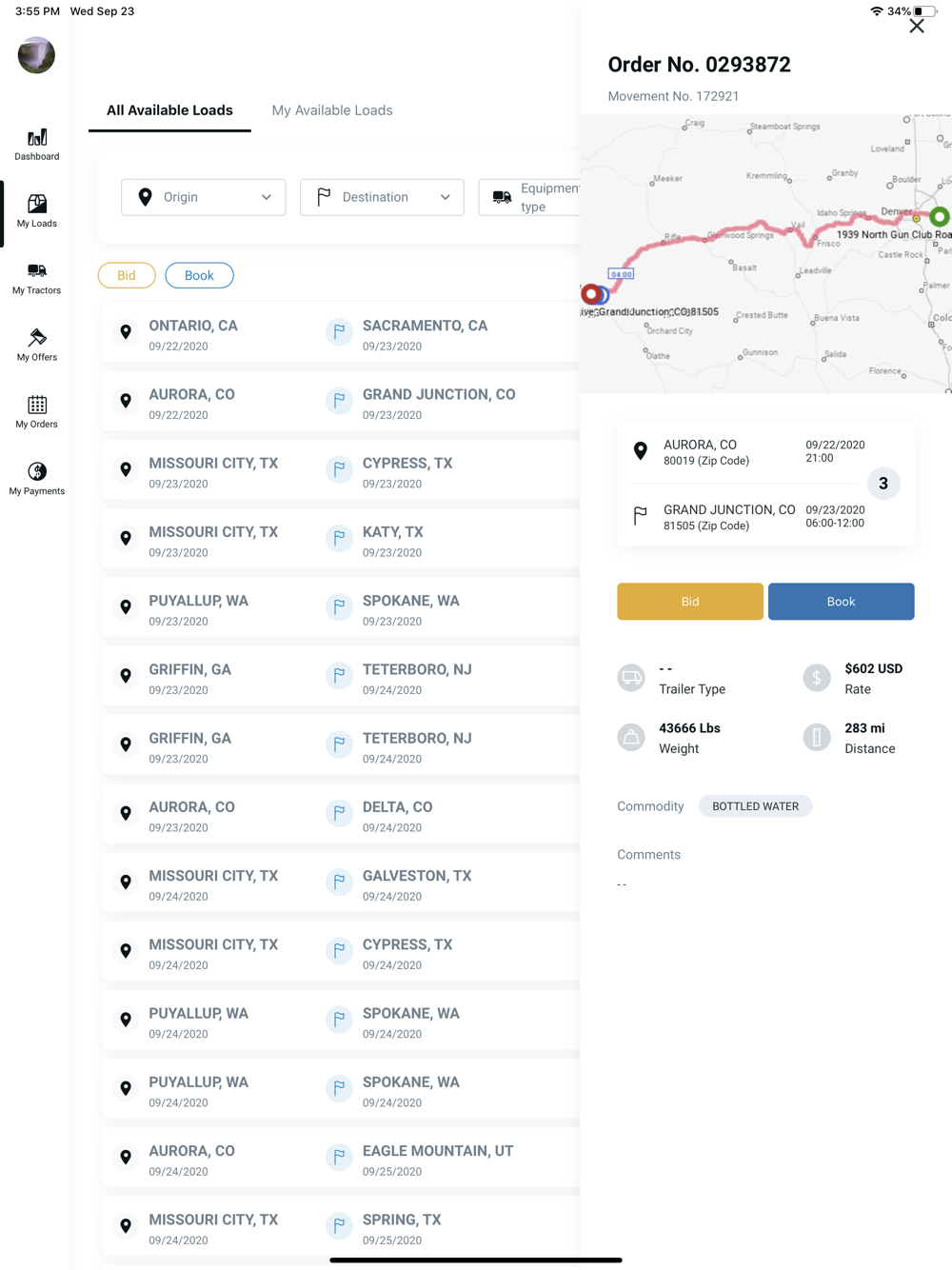Click the Rate dollar icon
This screenshot has width=952, height=1270.
coord(817,678)
